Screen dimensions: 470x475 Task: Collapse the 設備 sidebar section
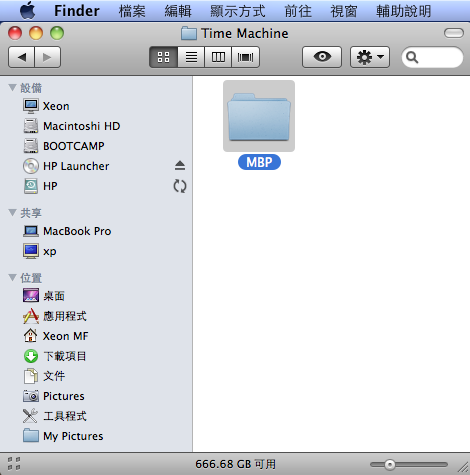13,88
